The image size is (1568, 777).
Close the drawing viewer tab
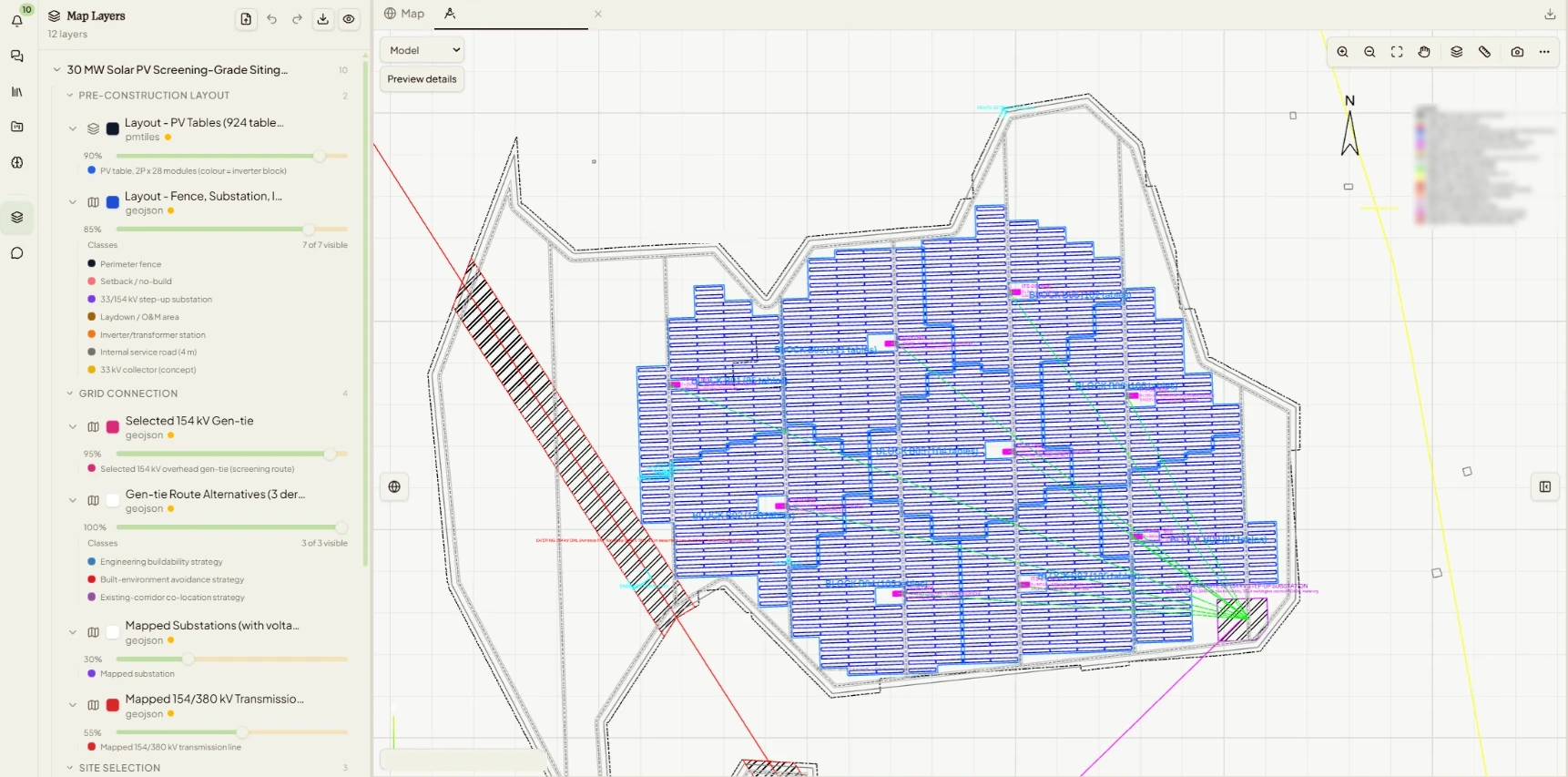click(x=598, y=14)
